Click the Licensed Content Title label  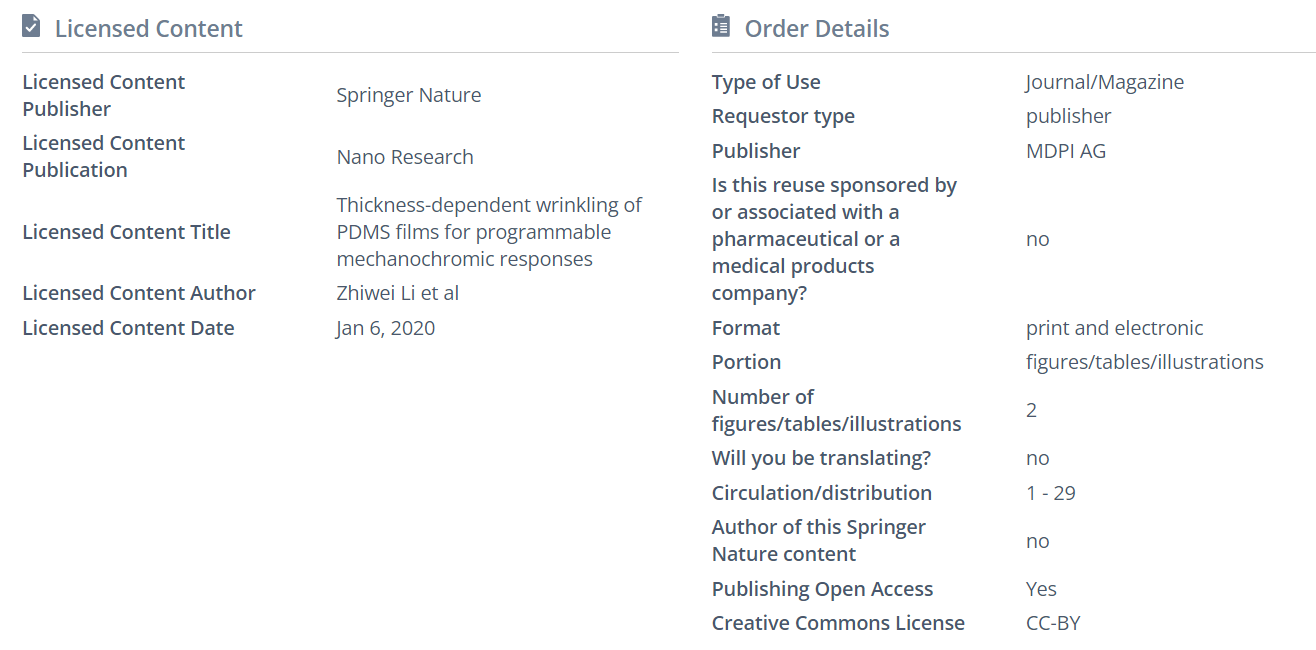coord(126,232)
